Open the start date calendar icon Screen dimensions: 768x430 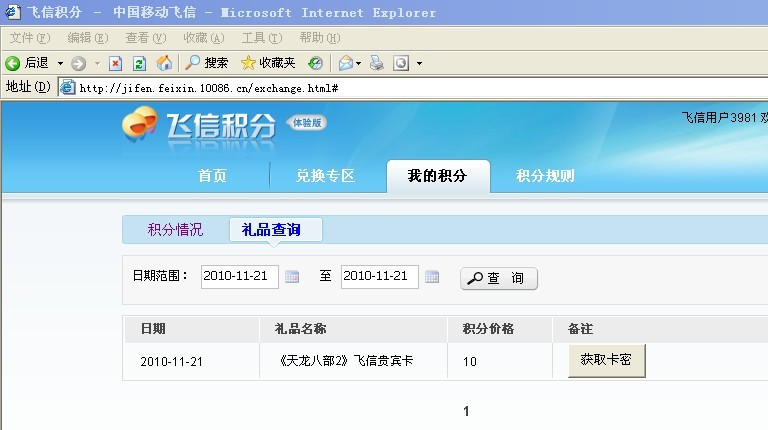click(292, 277)
